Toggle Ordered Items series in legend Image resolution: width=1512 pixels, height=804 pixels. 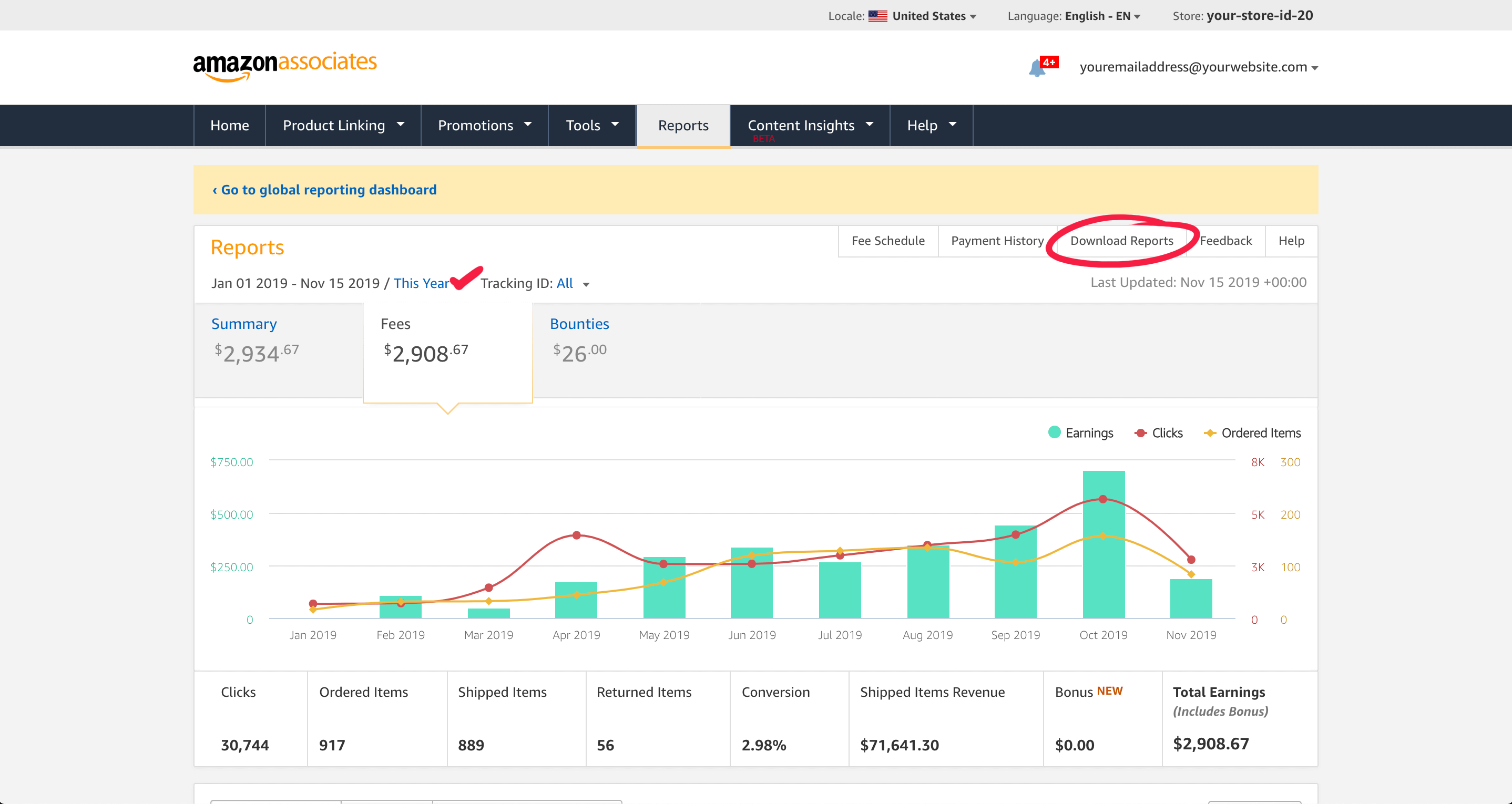pos(1252,433)
